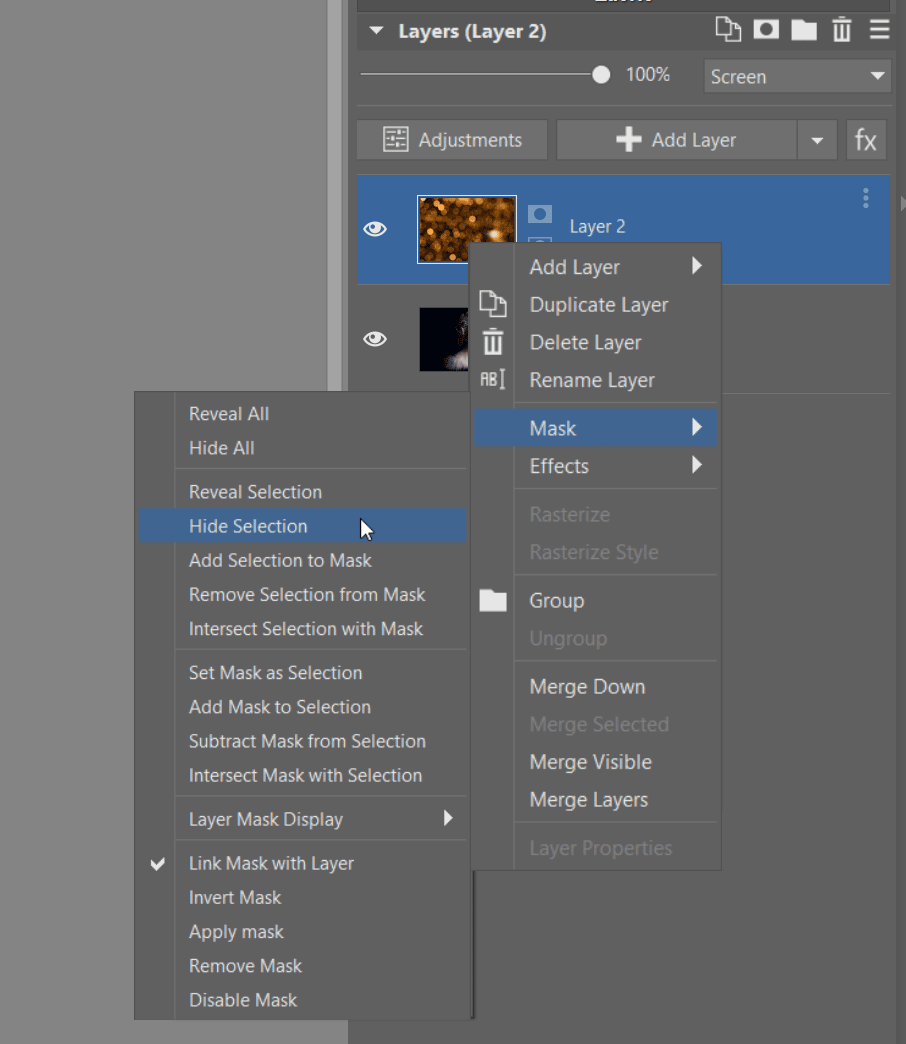
Task: Toggle visibility eye of Layer 2
Action: pyautogui.click(x=375, y=229)
